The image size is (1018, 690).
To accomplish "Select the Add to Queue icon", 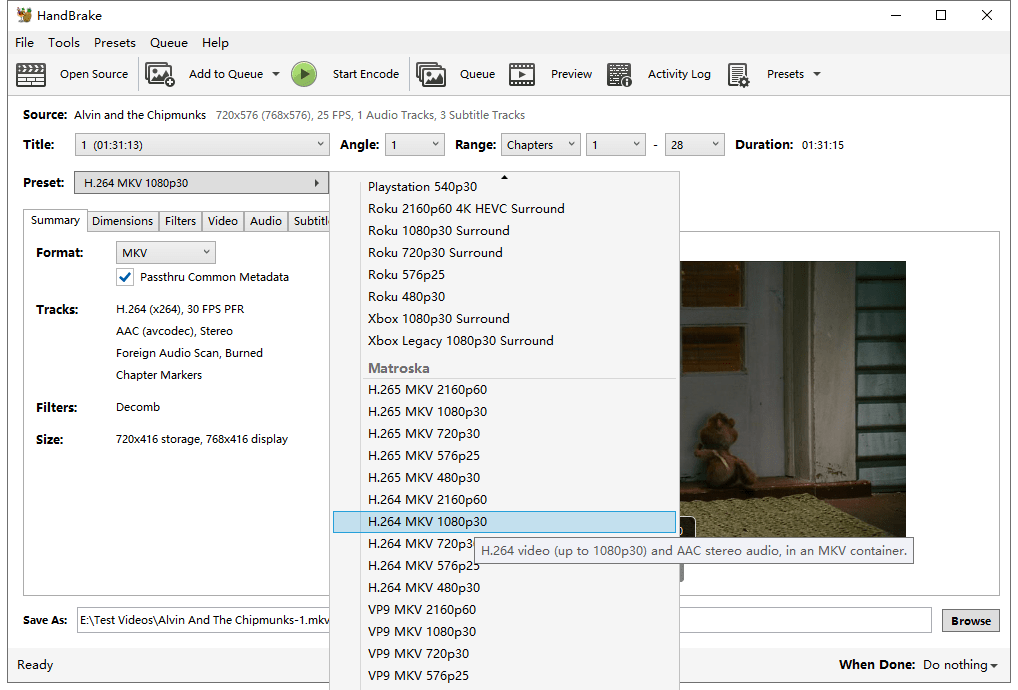I will pyautogui.click(x=160, y=74).
